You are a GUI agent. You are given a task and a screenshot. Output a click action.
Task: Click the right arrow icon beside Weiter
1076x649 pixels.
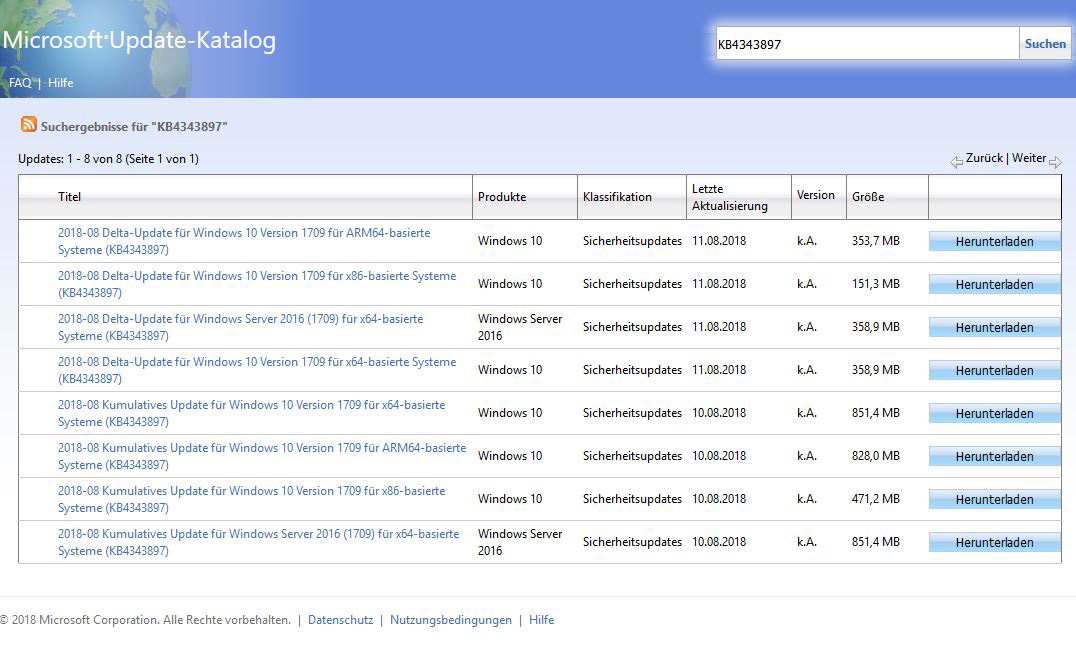pyautogui.click(x=1055, y=162)
